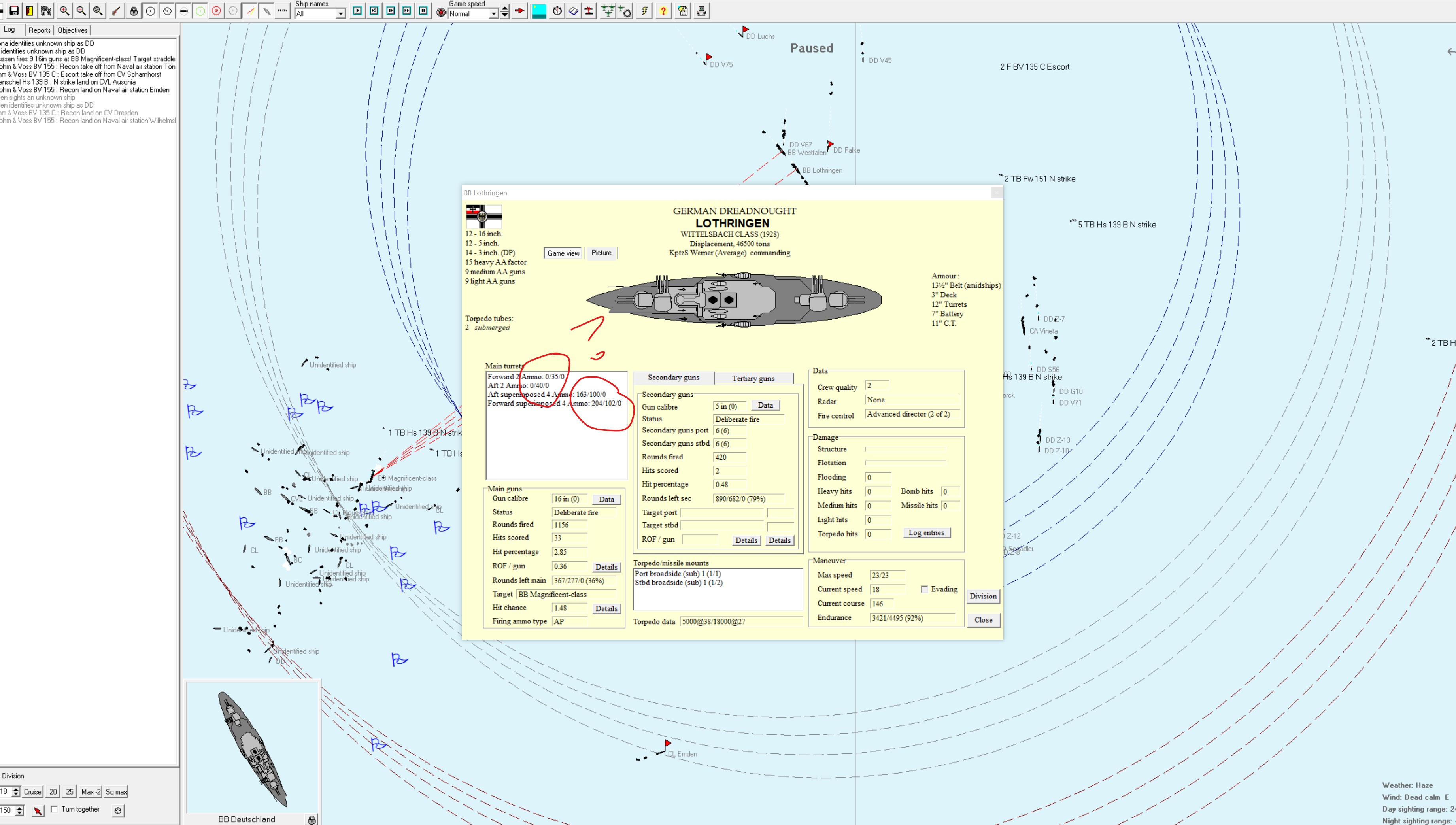Click the main guns Data button
This screenshot has height=825, width=1456.
point(606,499)
